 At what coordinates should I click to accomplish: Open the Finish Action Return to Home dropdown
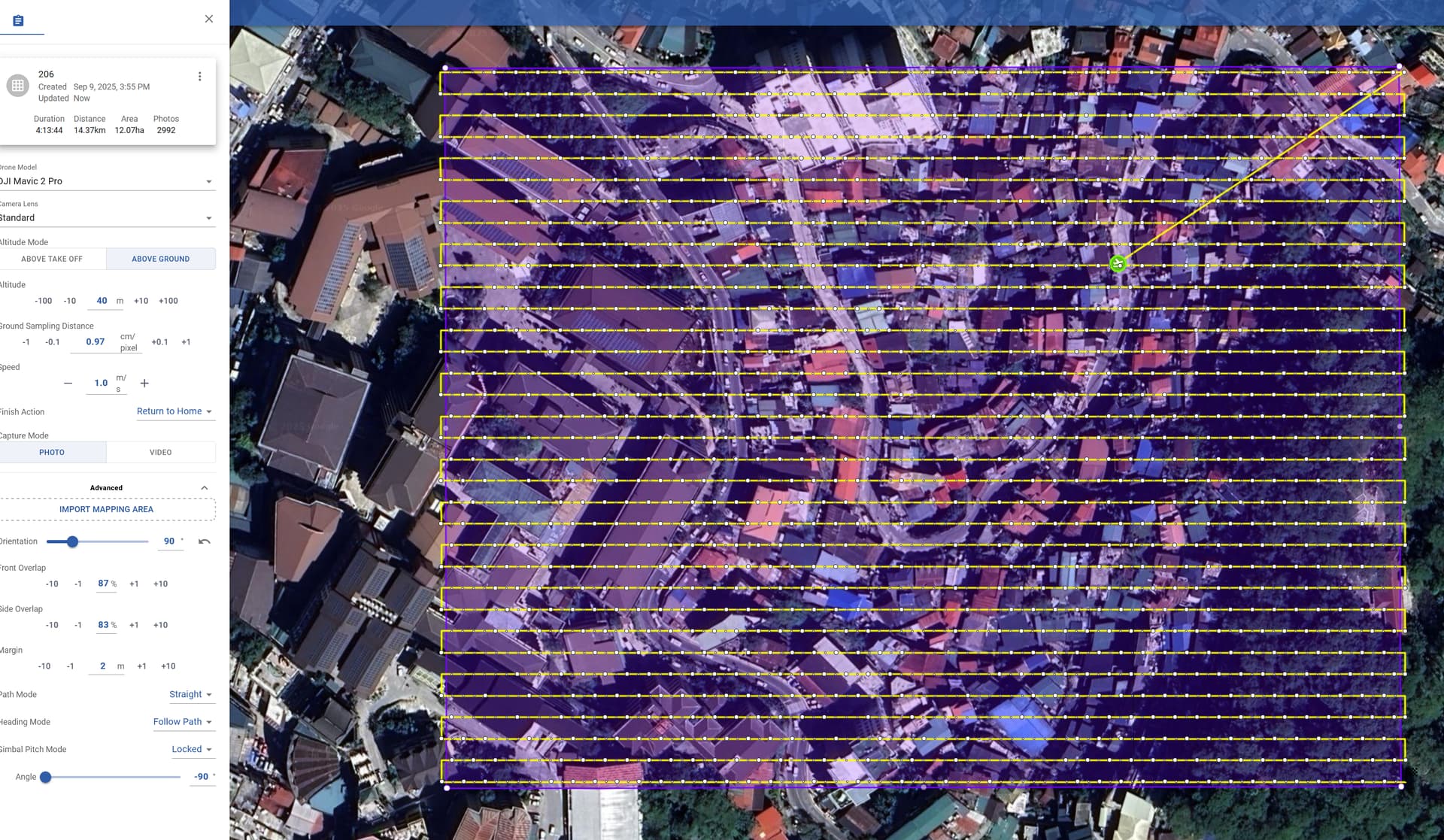(174, 411)
